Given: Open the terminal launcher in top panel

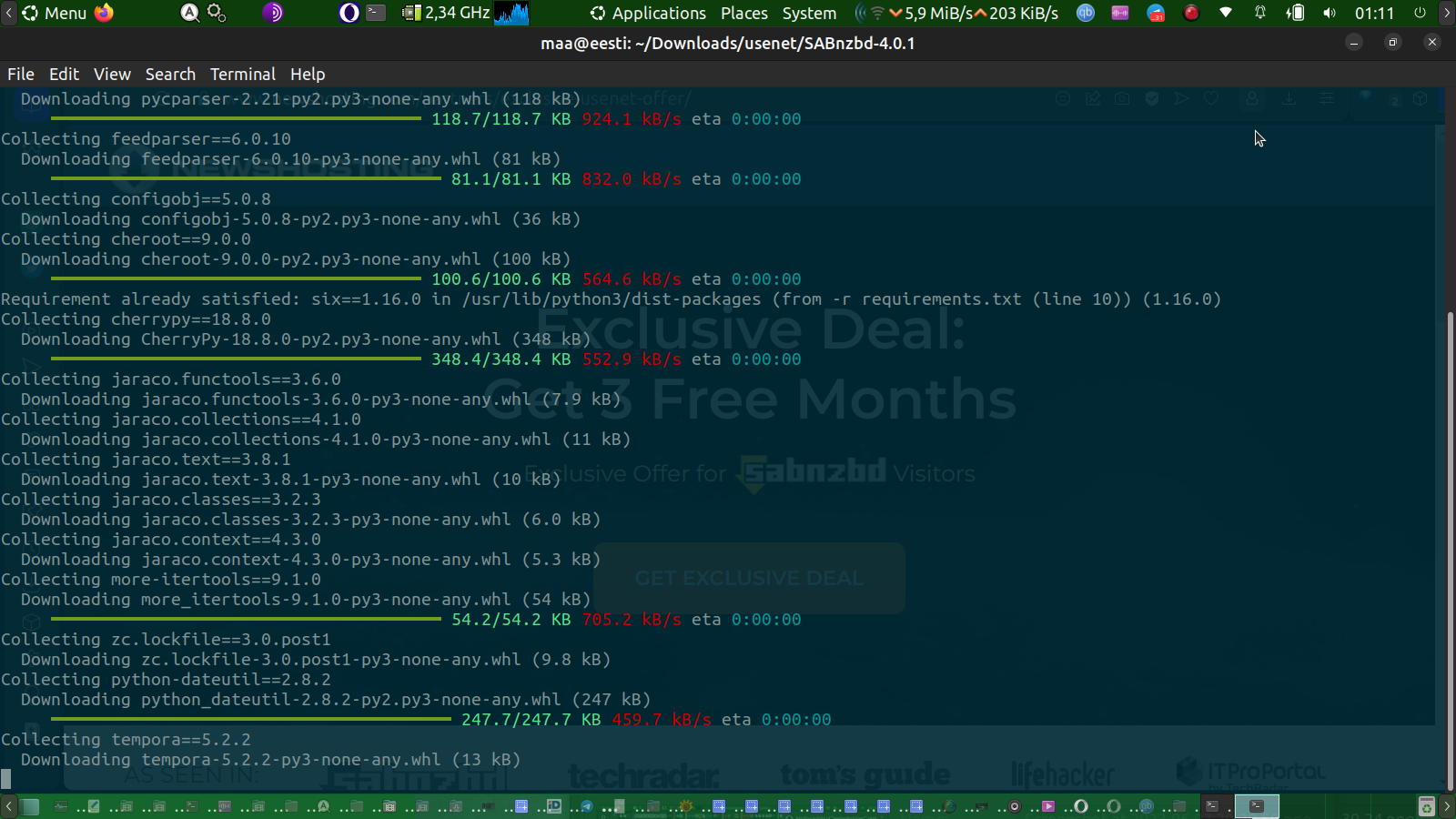Looking at the screenshot, I should coord(376,13).
